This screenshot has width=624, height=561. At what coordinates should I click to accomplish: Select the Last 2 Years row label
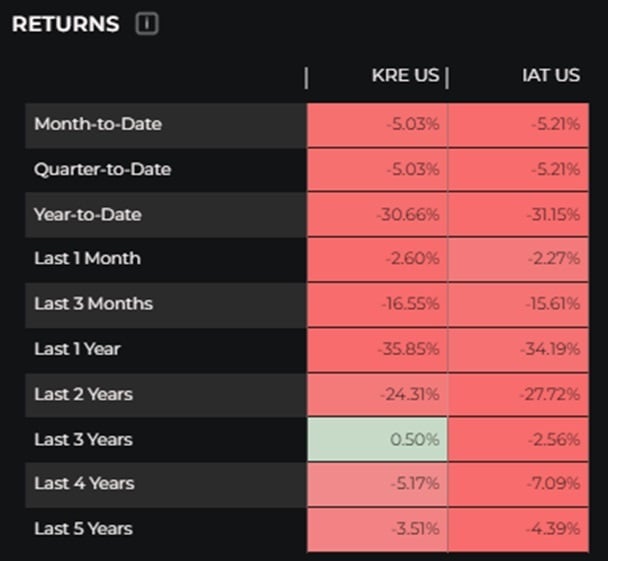(83, 394)
